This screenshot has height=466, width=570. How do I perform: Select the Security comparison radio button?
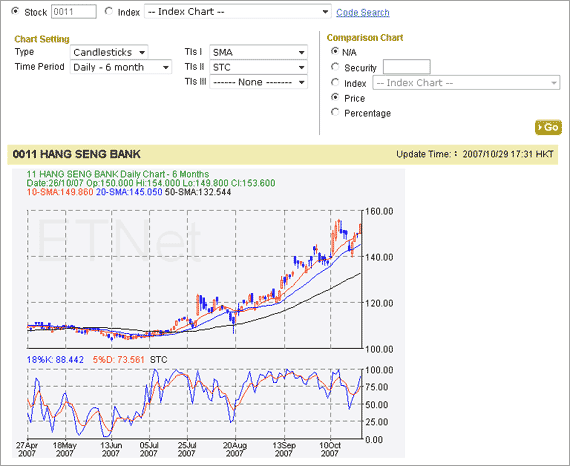pyautogui.click(x=335, y=67)
